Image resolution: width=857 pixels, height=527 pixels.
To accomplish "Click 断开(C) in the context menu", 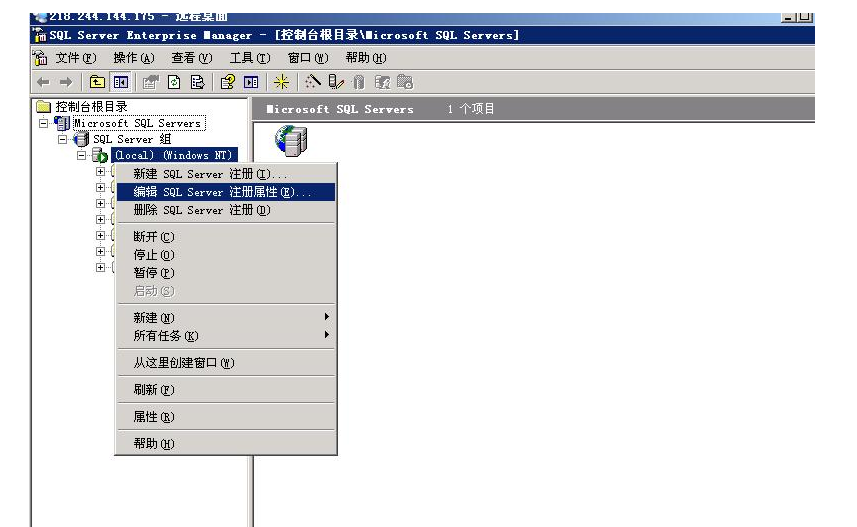I will [153, 237].
